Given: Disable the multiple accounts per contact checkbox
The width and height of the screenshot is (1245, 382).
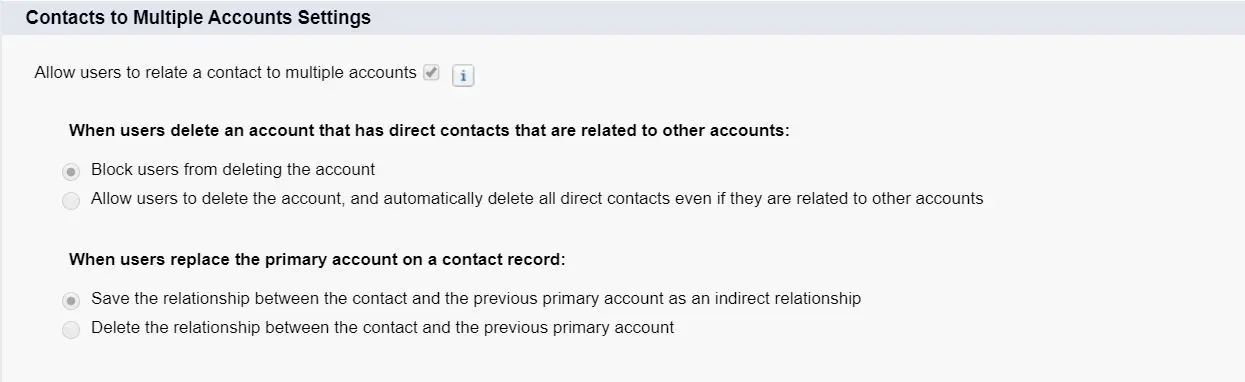Looking at the screenshot, I should 431,73.
